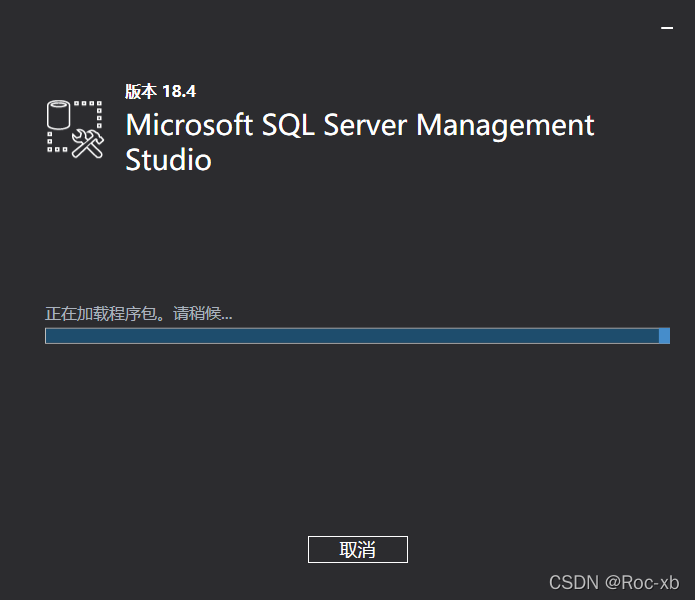Screen dimensions: 695x600
Task: Click the word Microsoft in the title
Action: 188,126
